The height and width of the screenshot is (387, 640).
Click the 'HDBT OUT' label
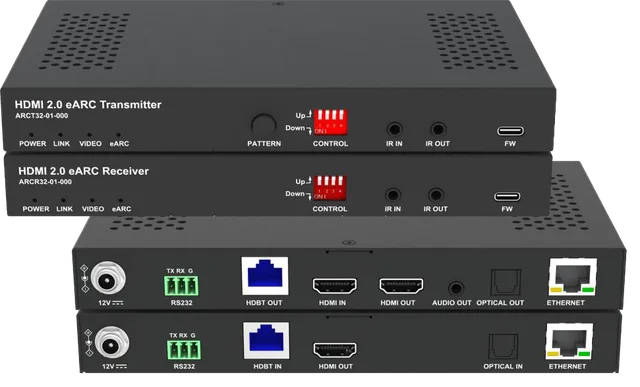click(264, 303)
